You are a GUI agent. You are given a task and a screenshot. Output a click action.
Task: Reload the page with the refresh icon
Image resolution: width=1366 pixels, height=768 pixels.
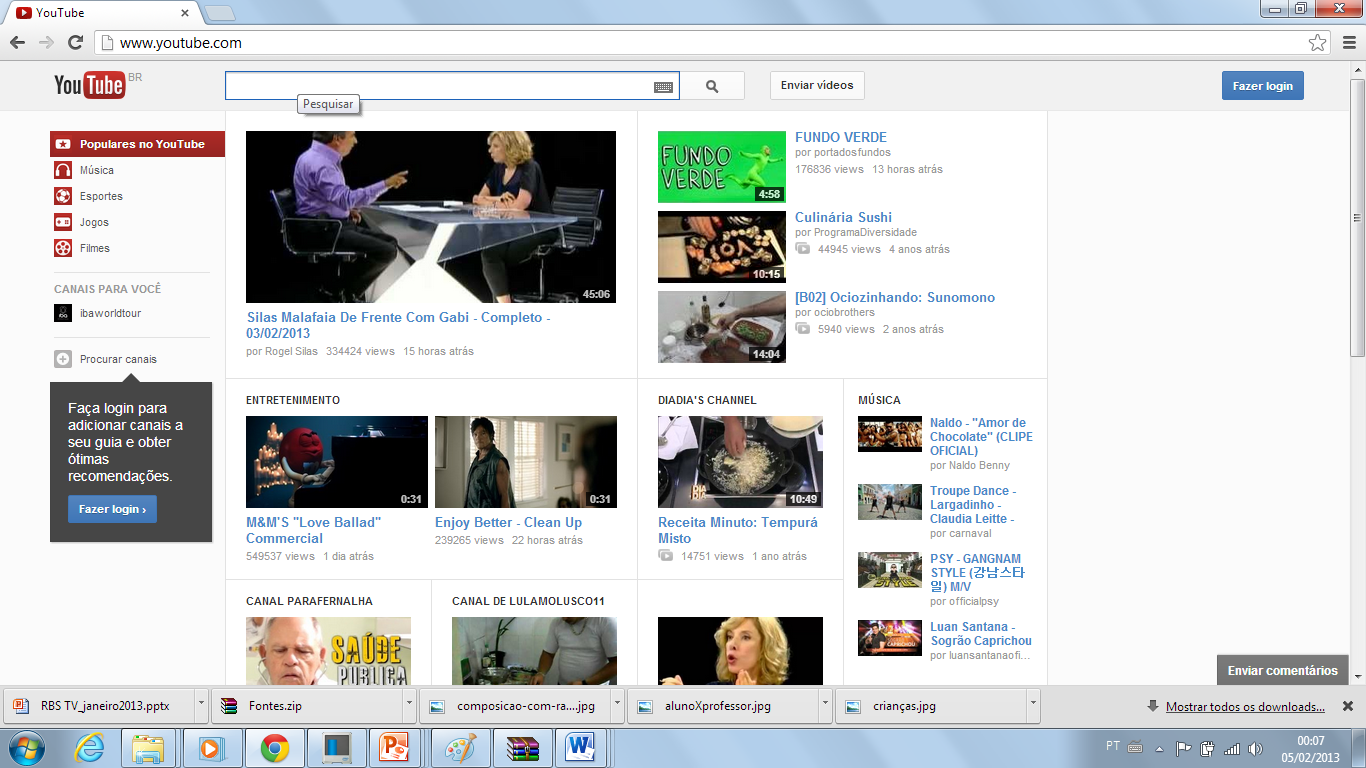pyautogui.click(x=75, y=42)
